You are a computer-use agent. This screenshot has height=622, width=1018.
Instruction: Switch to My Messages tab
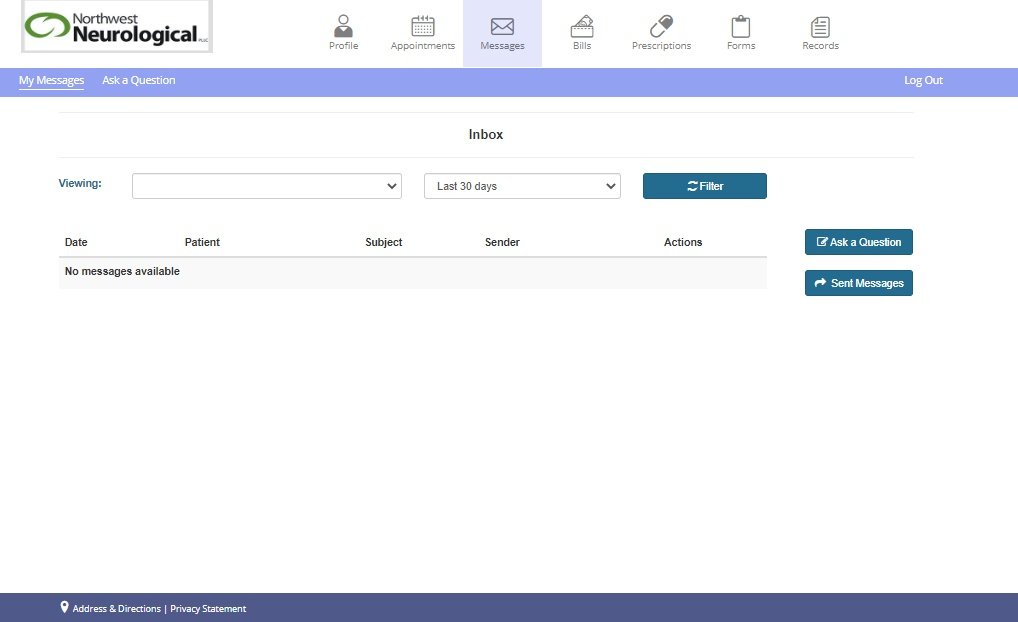click(x=51, y=80)
